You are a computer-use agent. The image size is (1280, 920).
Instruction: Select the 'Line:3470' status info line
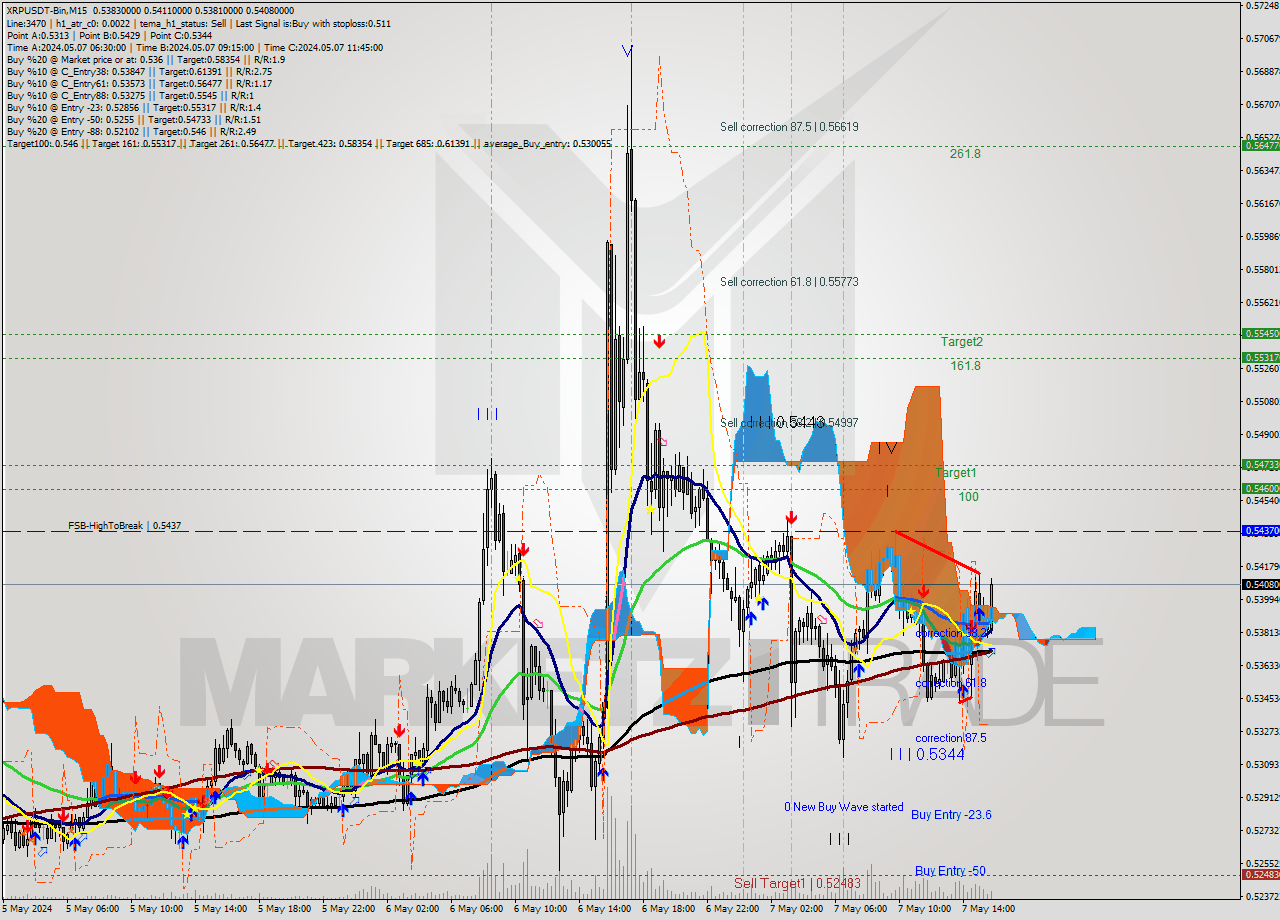tap(199, 23)
